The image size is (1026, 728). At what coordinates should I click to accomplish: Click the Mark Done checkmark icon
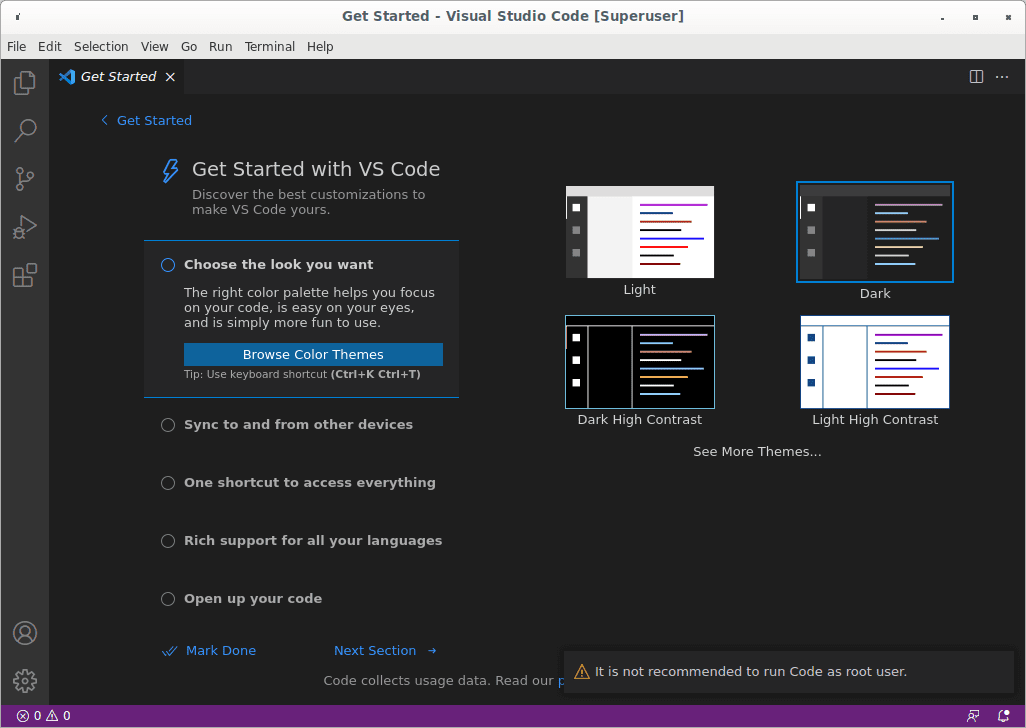click(169, 651)
